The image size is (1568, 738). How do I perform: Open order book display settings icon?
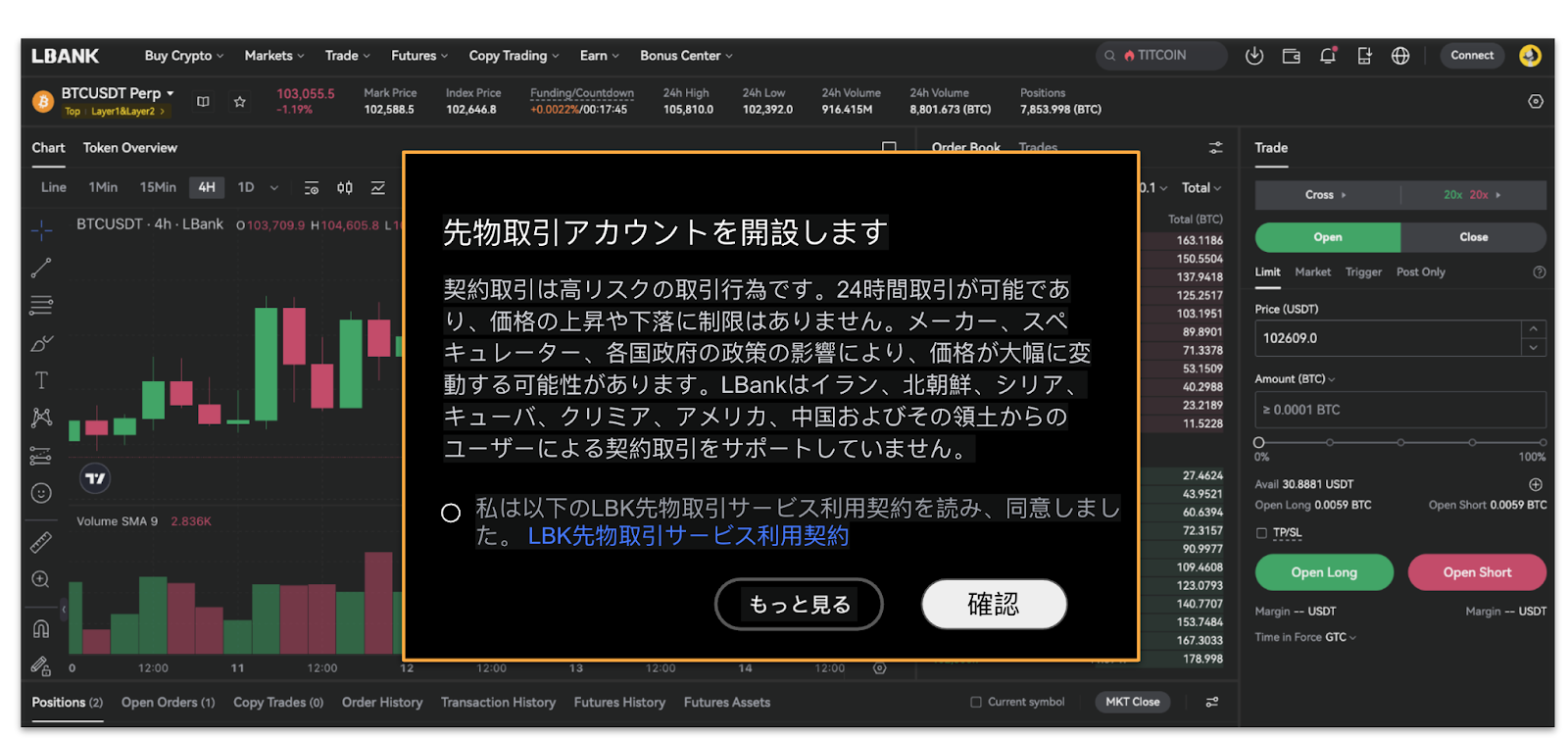click(x=1215, y=148)
